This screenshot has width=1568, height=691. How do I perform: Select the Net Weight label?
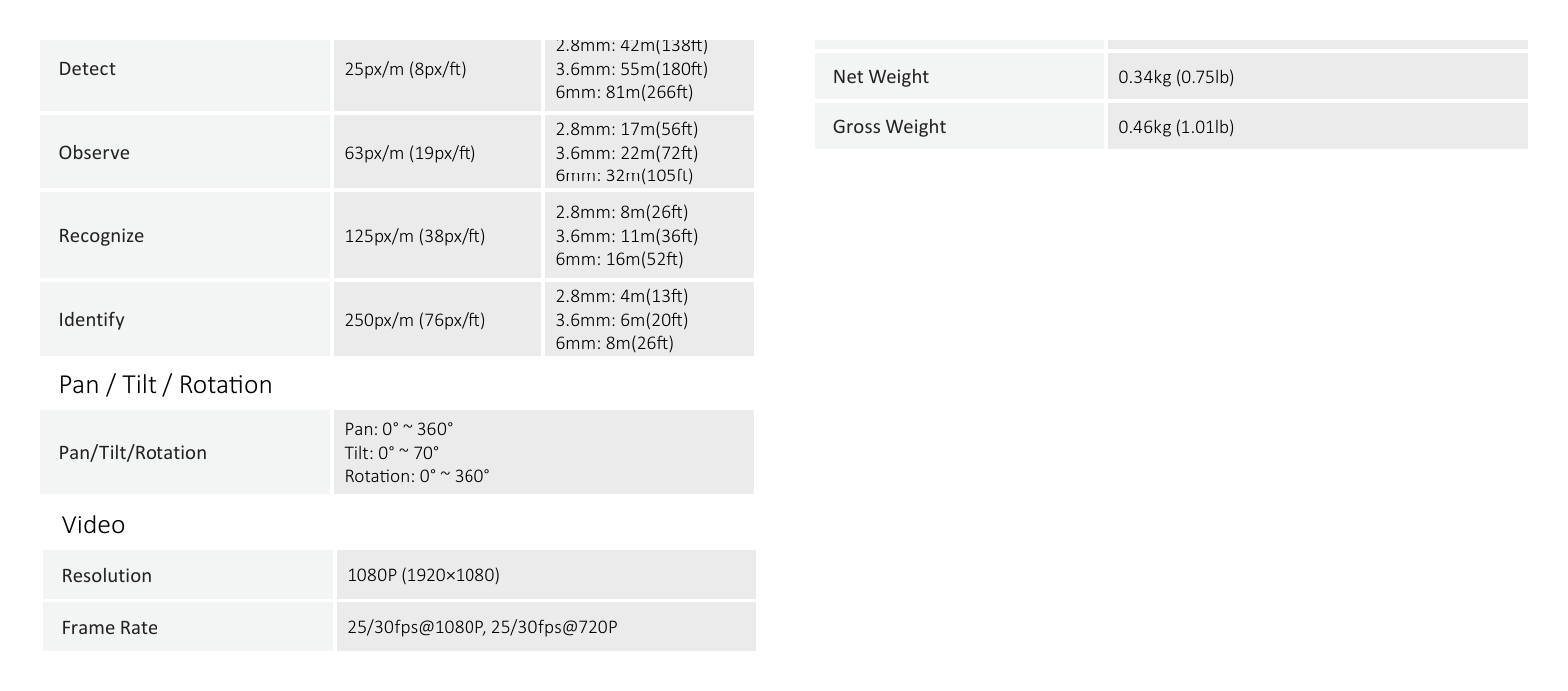click(x=881, y=77)
